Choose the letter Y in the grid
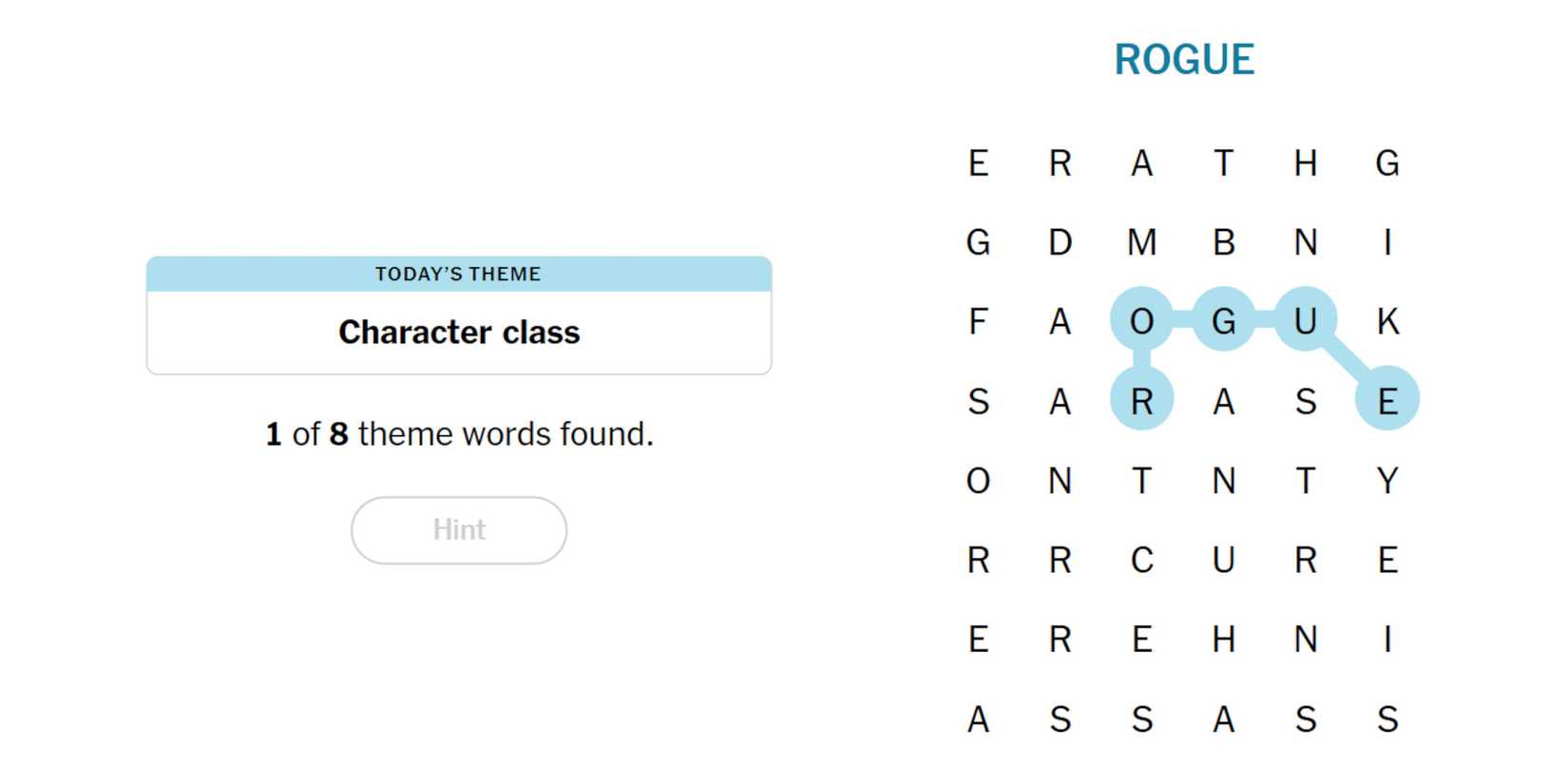 1386,481
